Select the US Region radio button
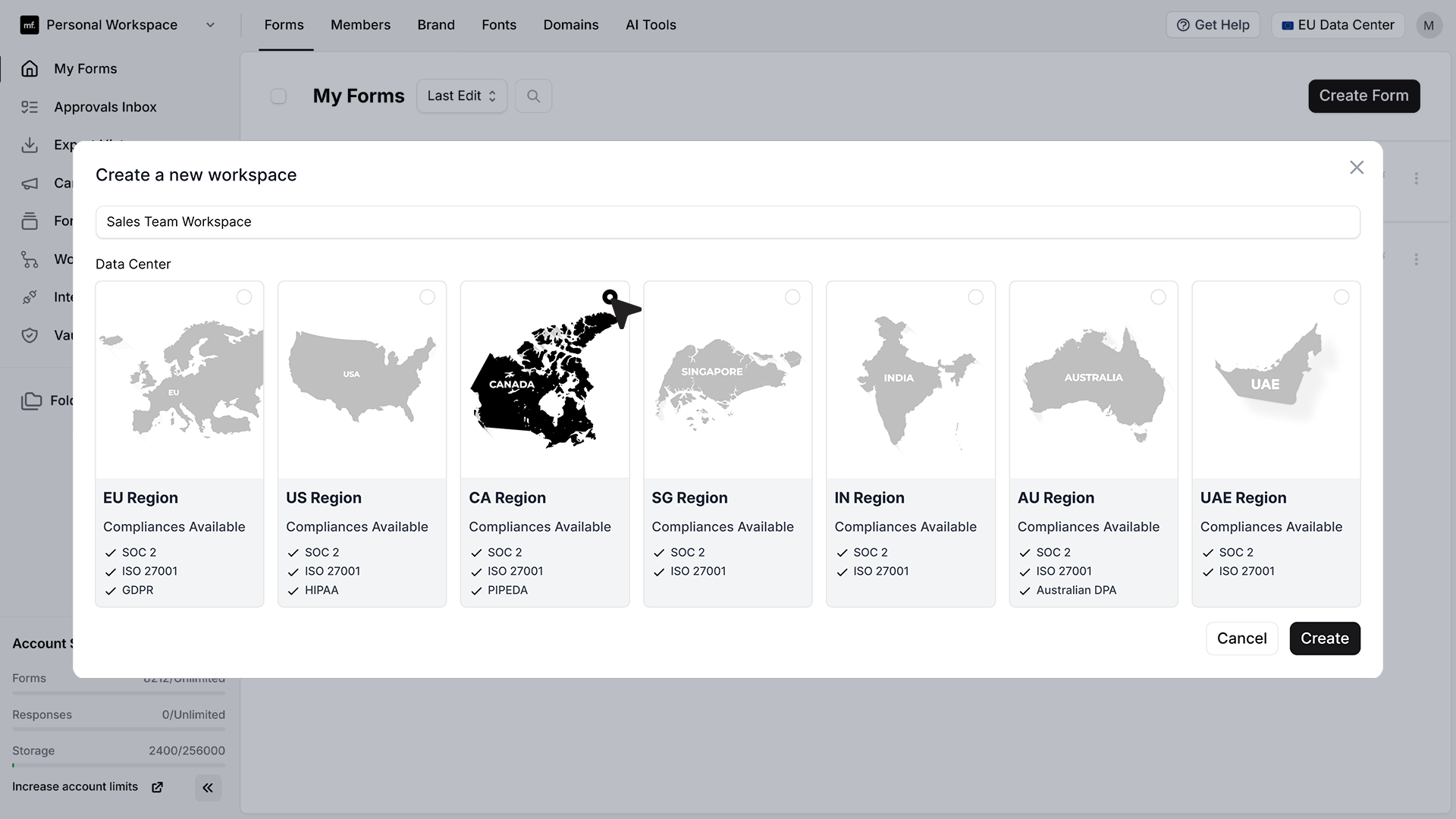 click(428, 297)
